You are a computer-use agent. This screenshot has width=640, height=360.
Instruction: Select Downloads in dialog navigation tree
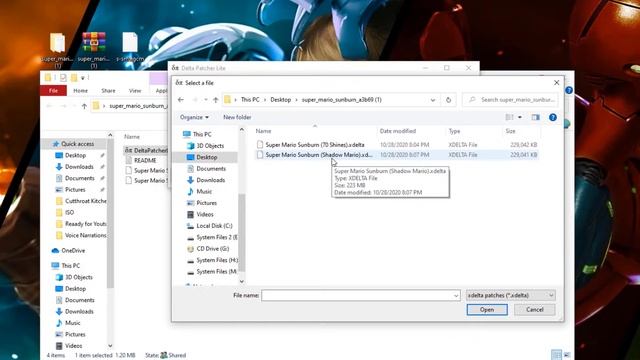[210, 180]
